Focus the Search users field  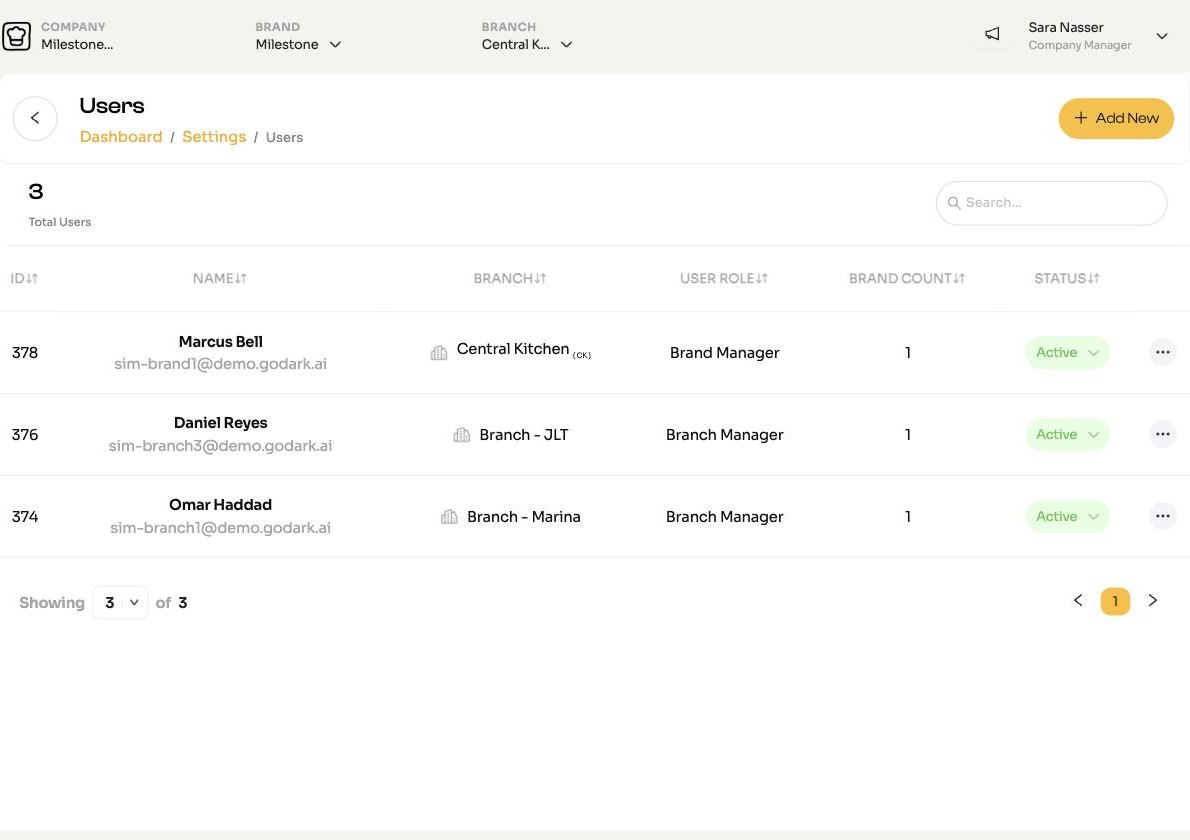[x=1051, y=203]
